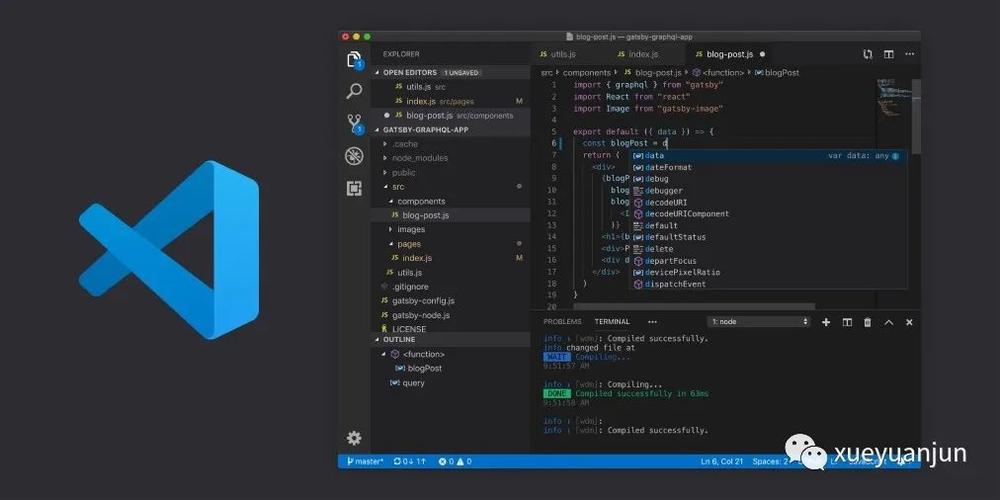Click components in the breadcrumb
Screen dimensions: 1000x500
coord(586,73)
